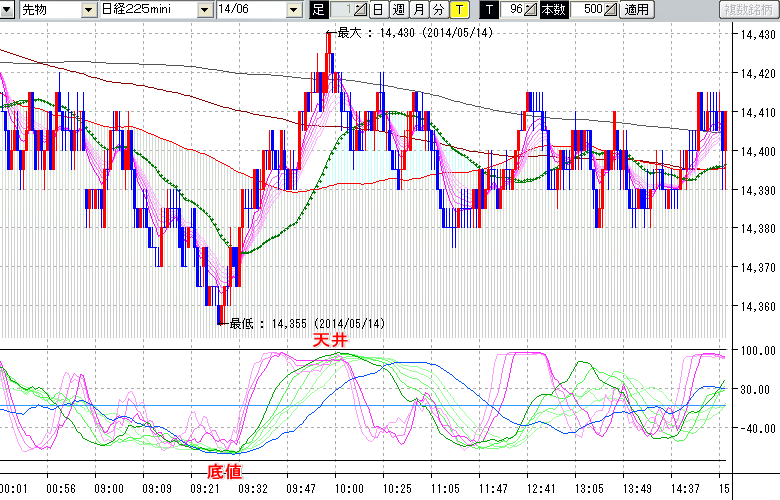The height and width of the screenshot is (500, 780).
Task: Click the T value field showing 96
Action: coord(514,10)
